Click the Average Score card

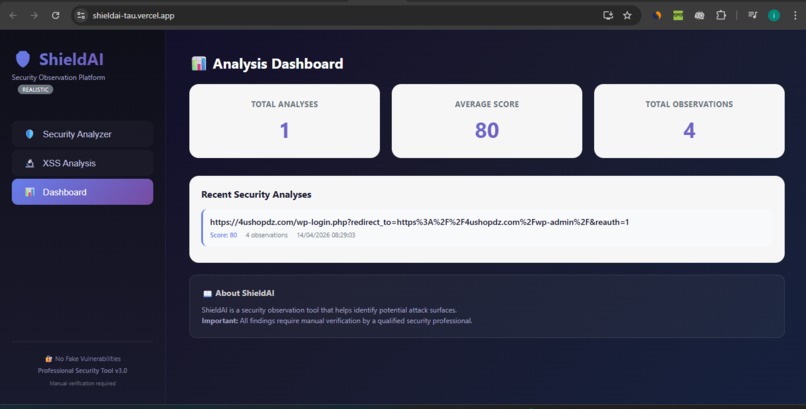tap(487, 121)
